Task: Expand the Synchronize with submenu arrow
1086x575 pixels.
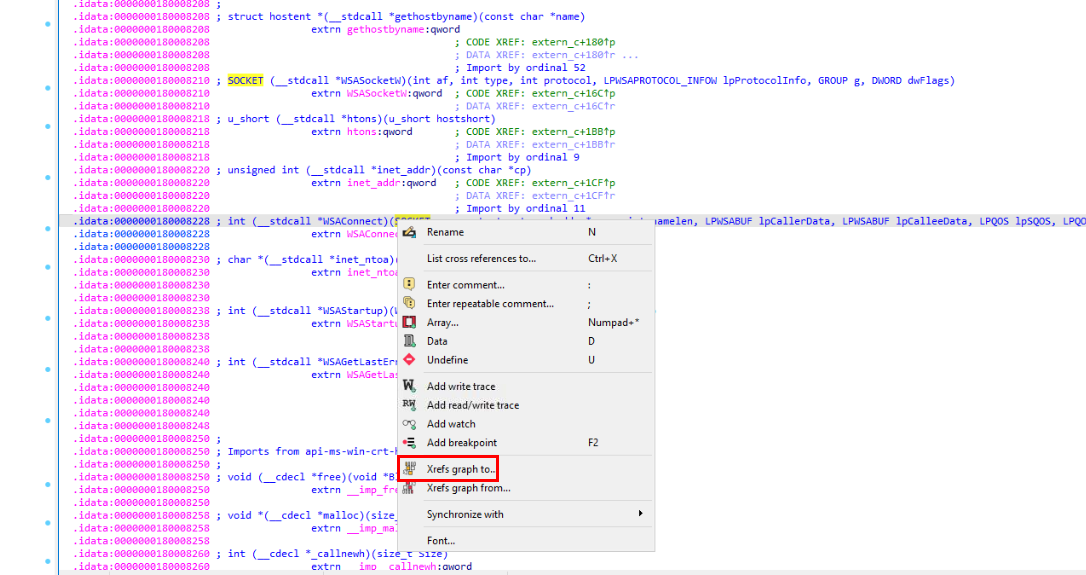Action: pyautogui.click(x=640, y=514)
